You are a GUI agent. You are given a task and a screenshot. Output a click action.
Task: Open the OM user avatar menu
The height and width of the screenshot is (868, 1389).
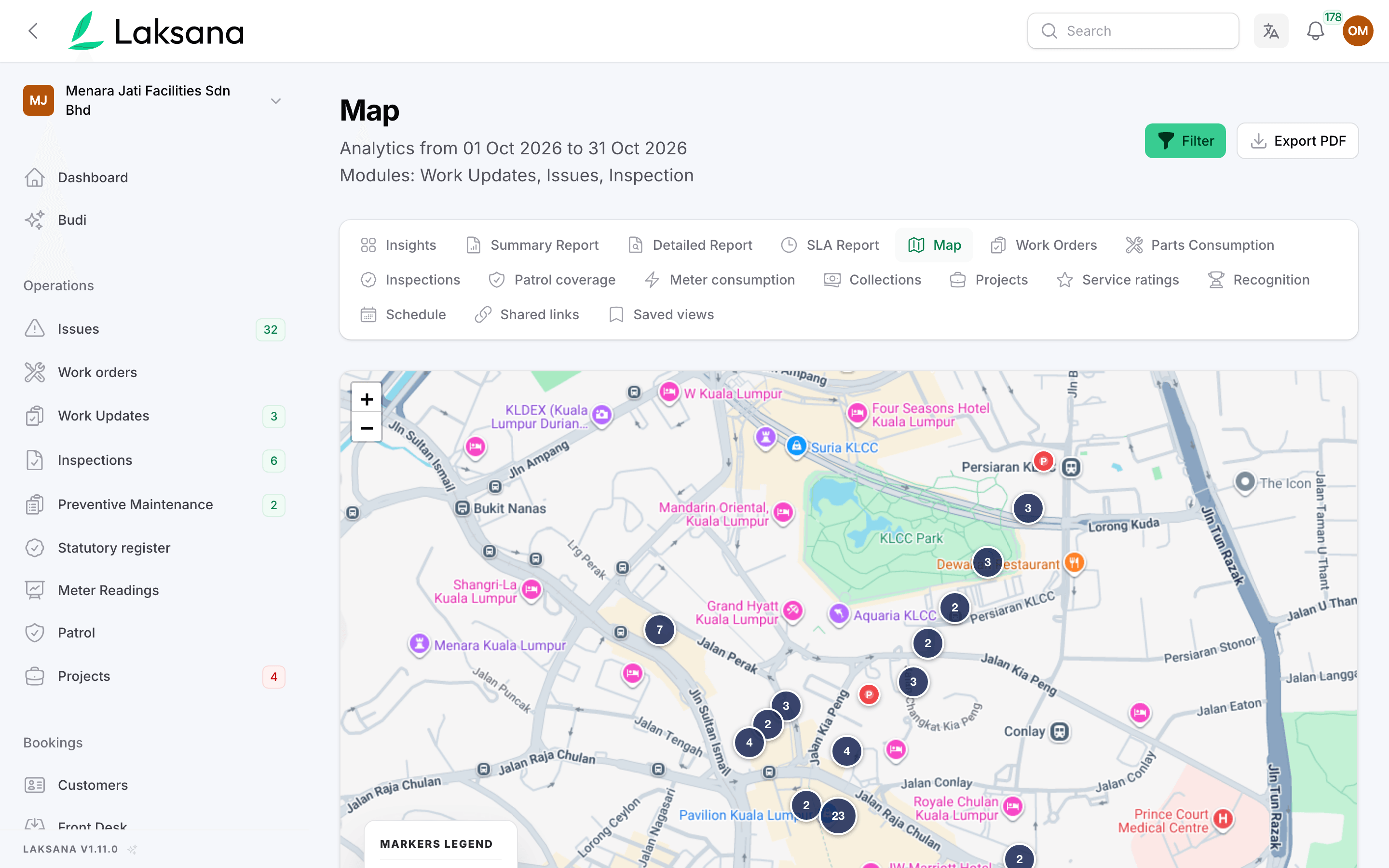1358,31
